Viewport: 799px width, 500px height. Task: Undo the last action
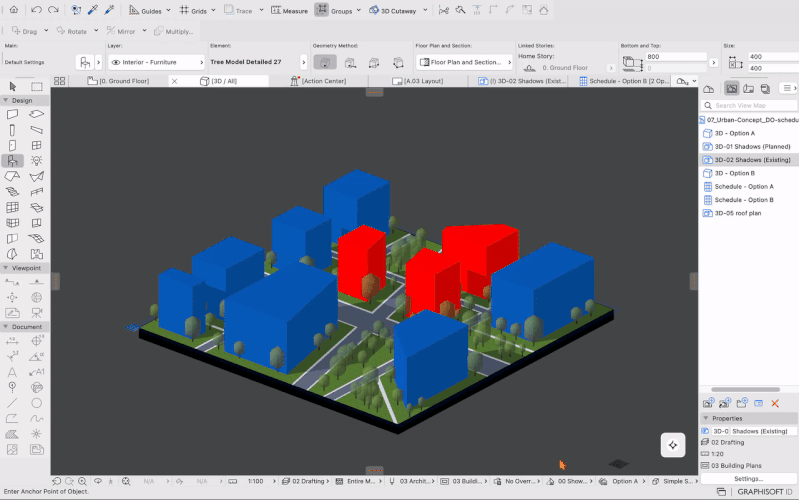36,10
